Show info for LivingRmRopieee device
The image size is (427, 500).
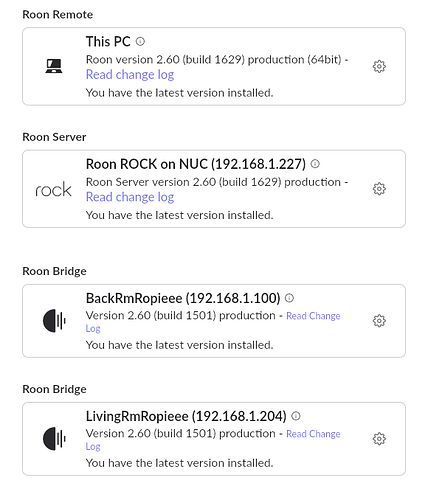[296, 416]
